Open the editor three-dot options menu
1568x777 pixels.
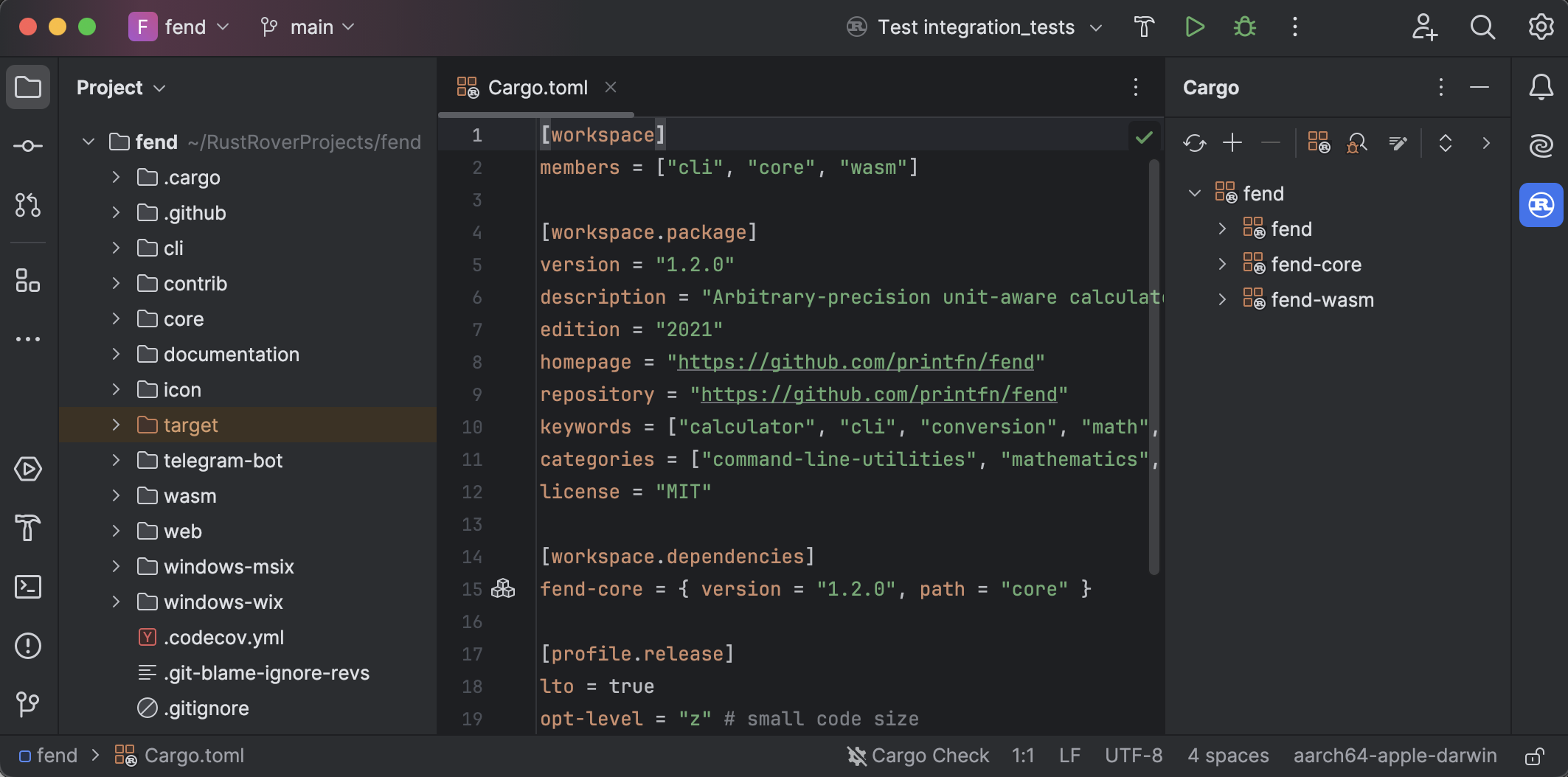[x=1136, y=87]
